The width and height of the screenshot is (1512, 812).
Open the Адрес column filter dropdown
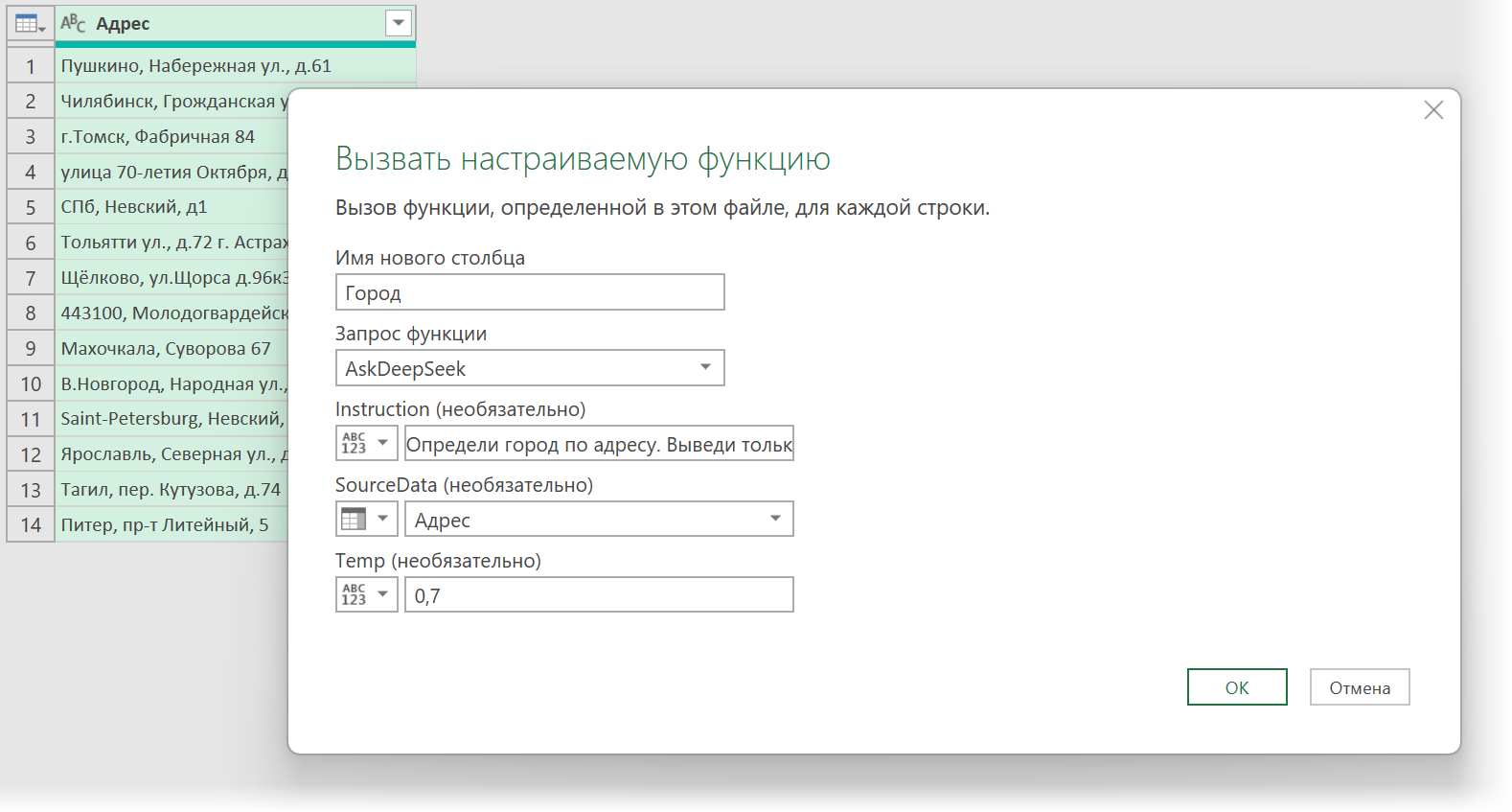coord(399,23)
